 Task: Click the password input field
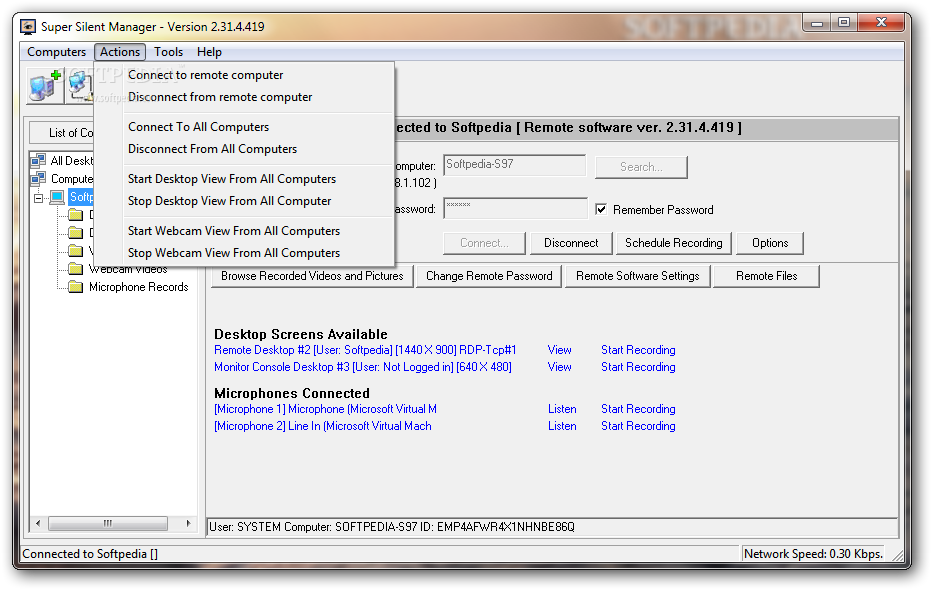(515, 209)
